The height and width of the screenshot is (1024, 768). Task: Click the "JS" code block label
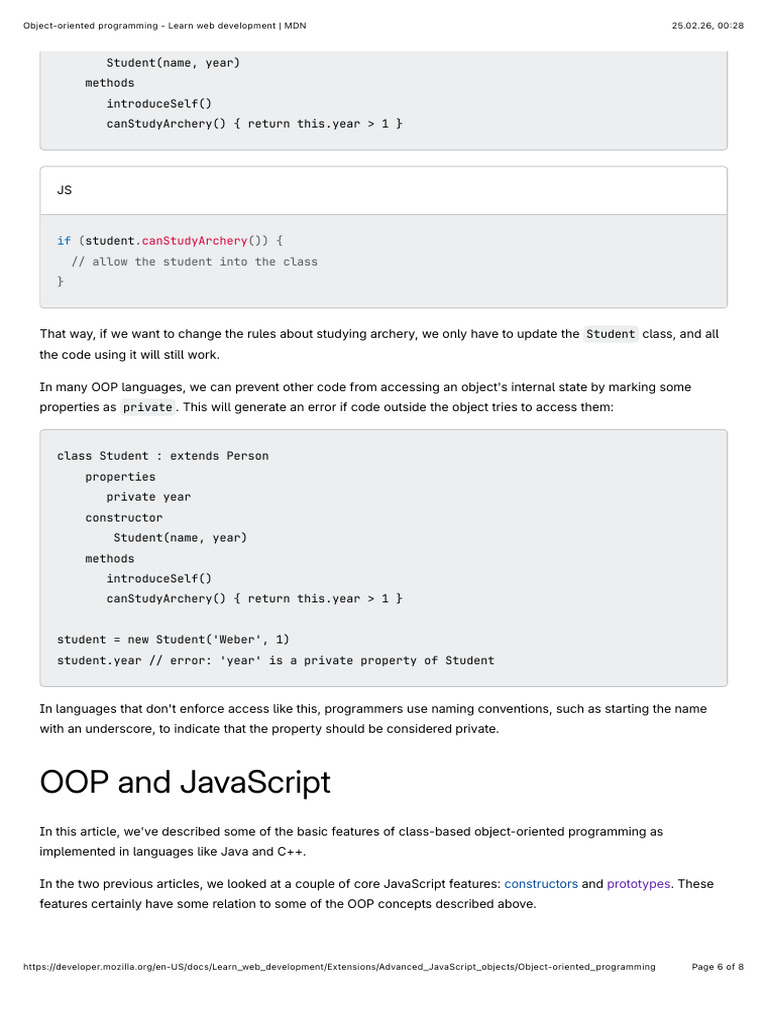click(x=65, y=189)
